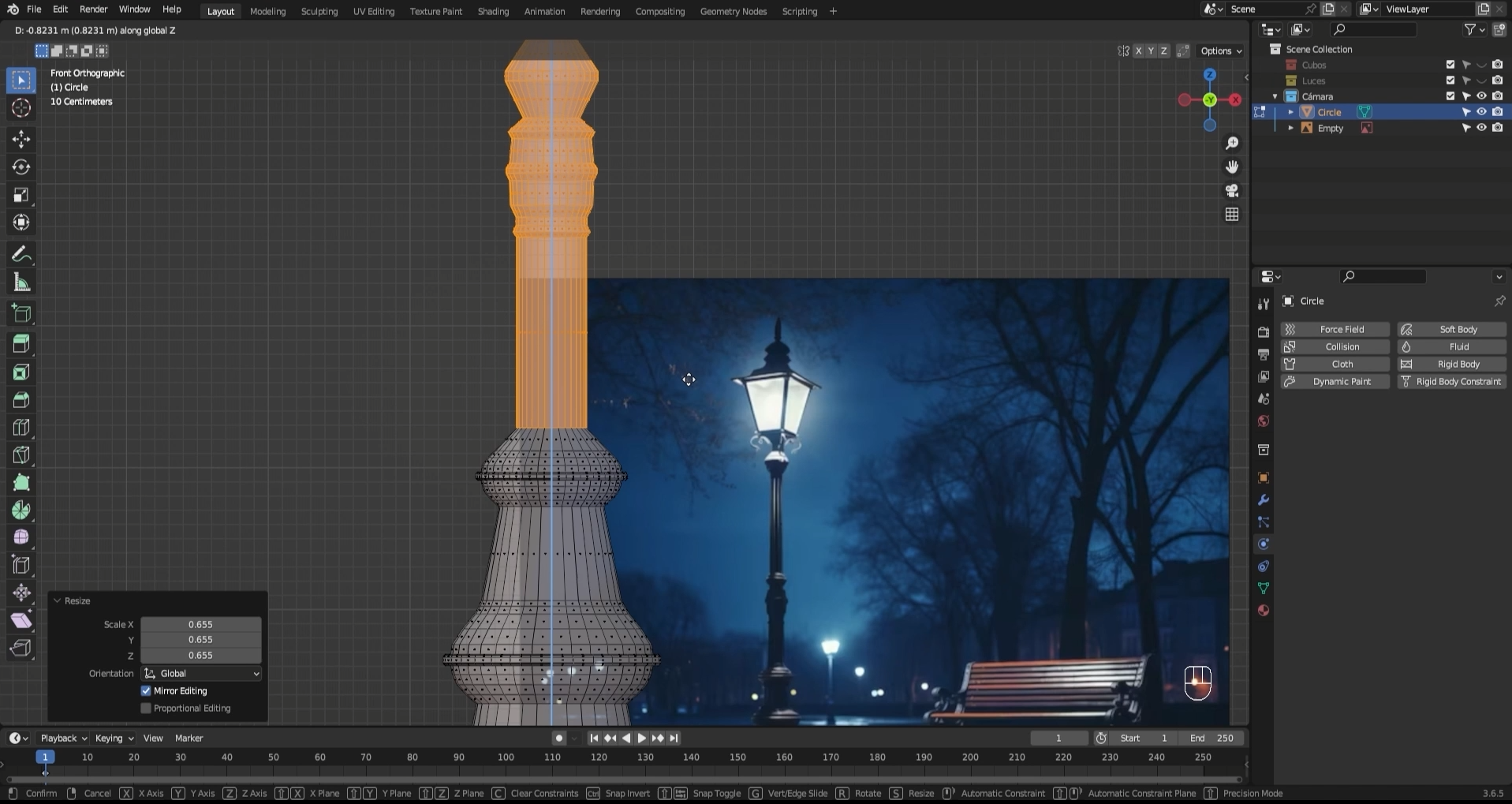The height and width of the screenshot is (804, 1512).
Task: Switch to the Geometry Nodes workspace tab
Action: click(x=734, y=11)
